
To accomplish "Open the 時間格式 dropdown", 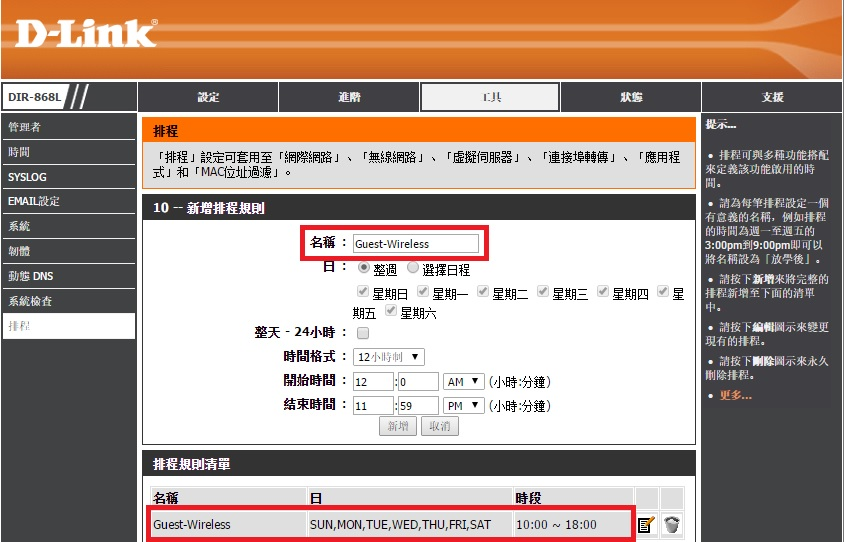I will (x=388, y=357).
